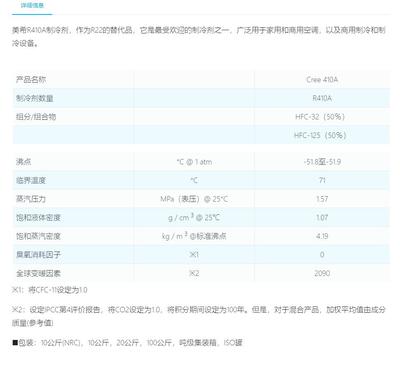
Task: Open the 详细信息 tab
Action: [x=32, y=6]
